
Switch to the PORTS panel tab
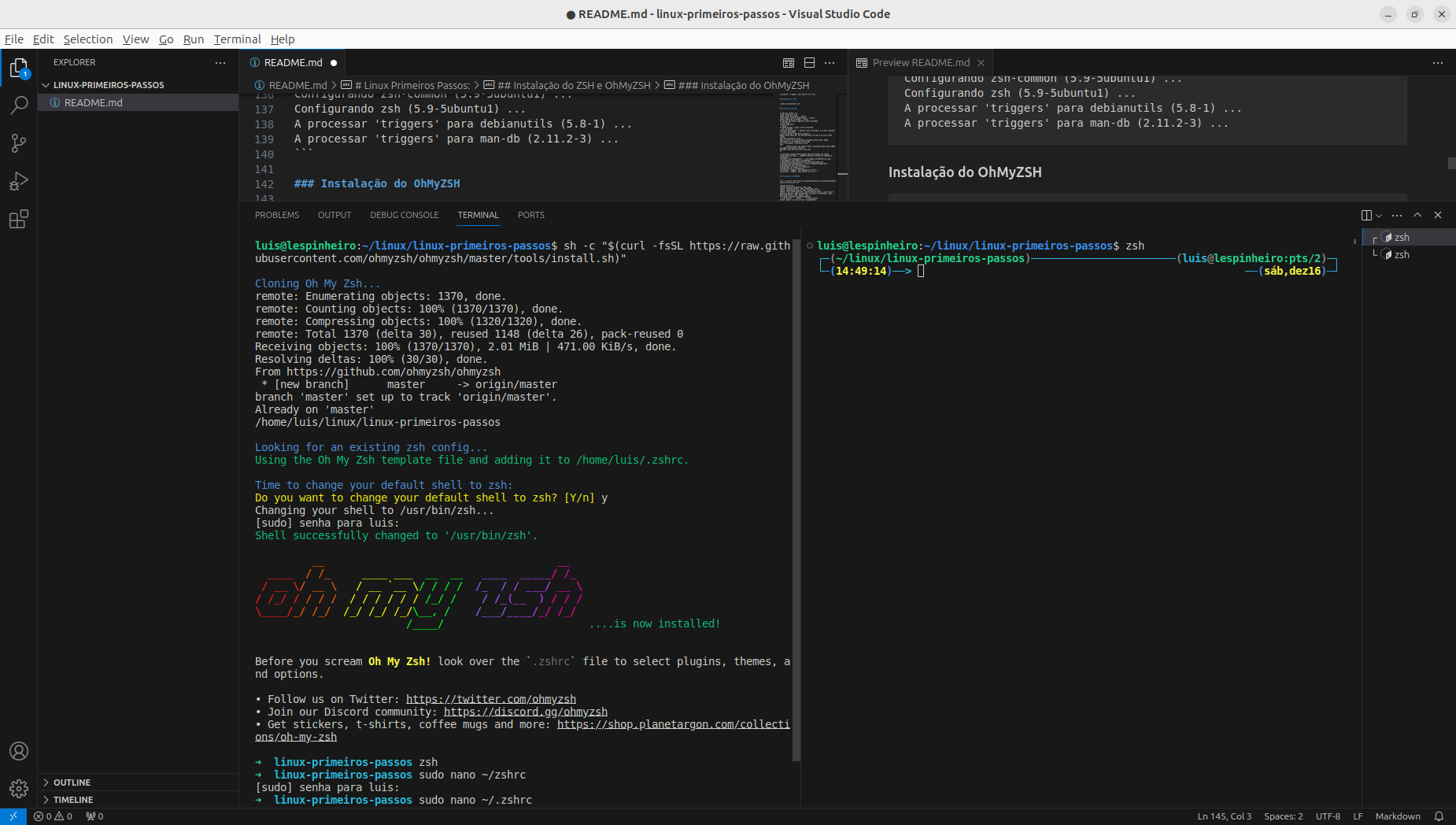click(x=531, y=215)
